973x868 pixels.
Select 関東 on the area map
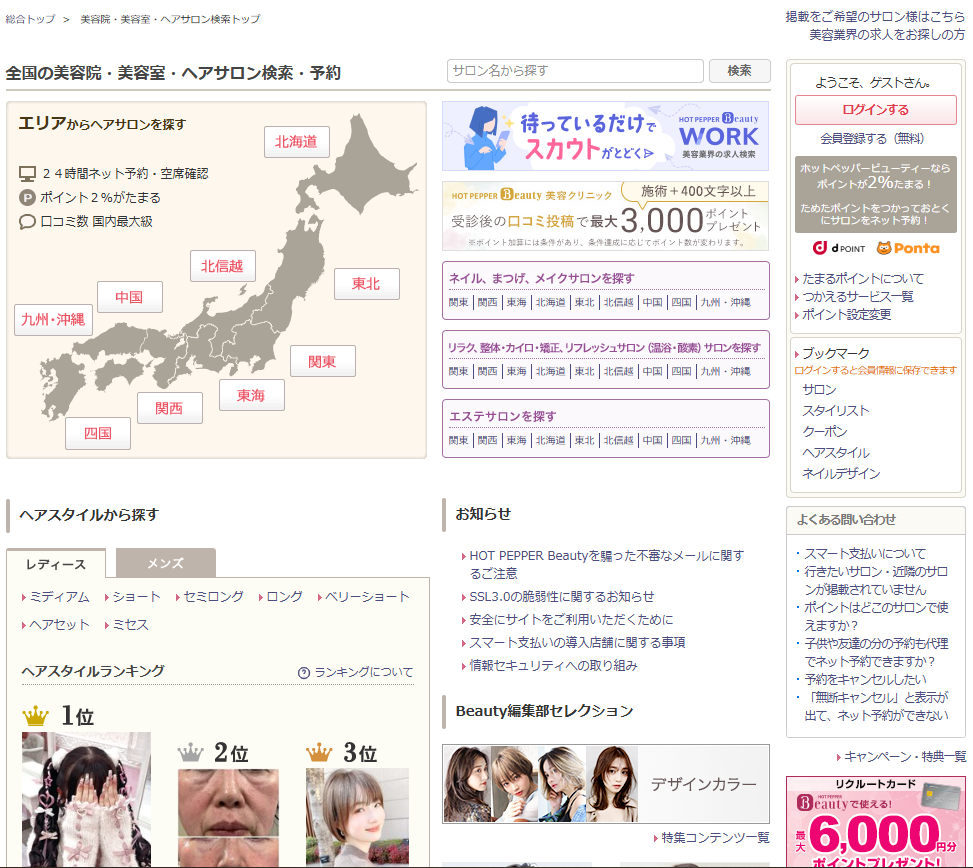pos(323,361)
